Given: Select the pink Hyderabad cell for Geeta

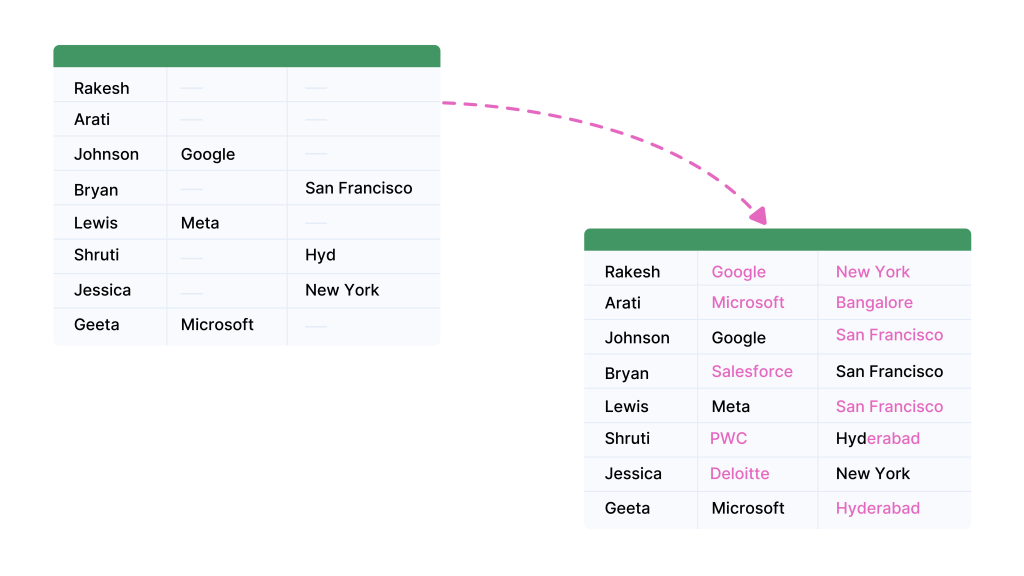Looking at the screenshot, I should pyautogui.click(x=895, y=509).
